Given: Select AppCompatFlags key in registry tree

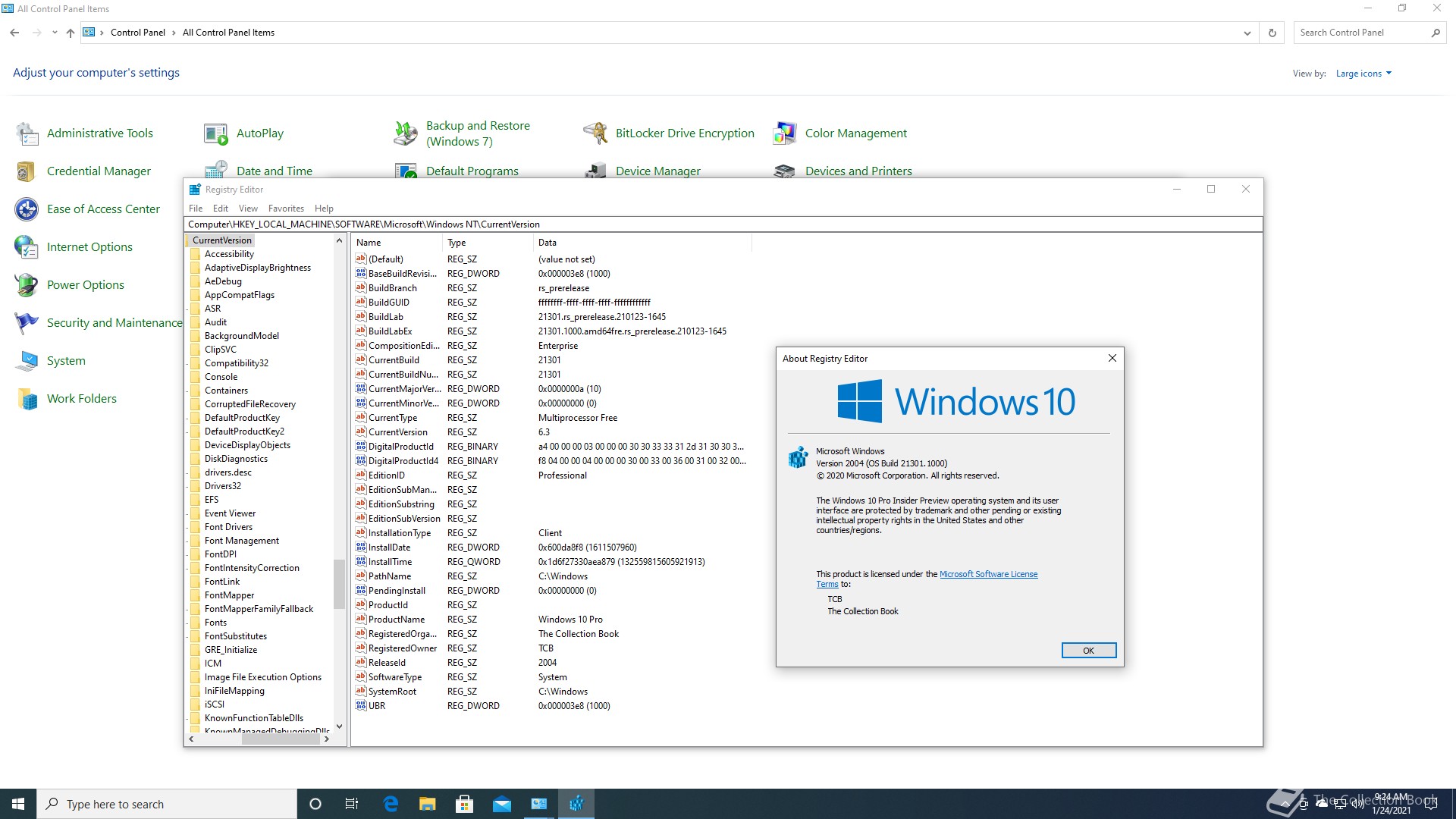Looking at the screenshot, I should [240, 295].
